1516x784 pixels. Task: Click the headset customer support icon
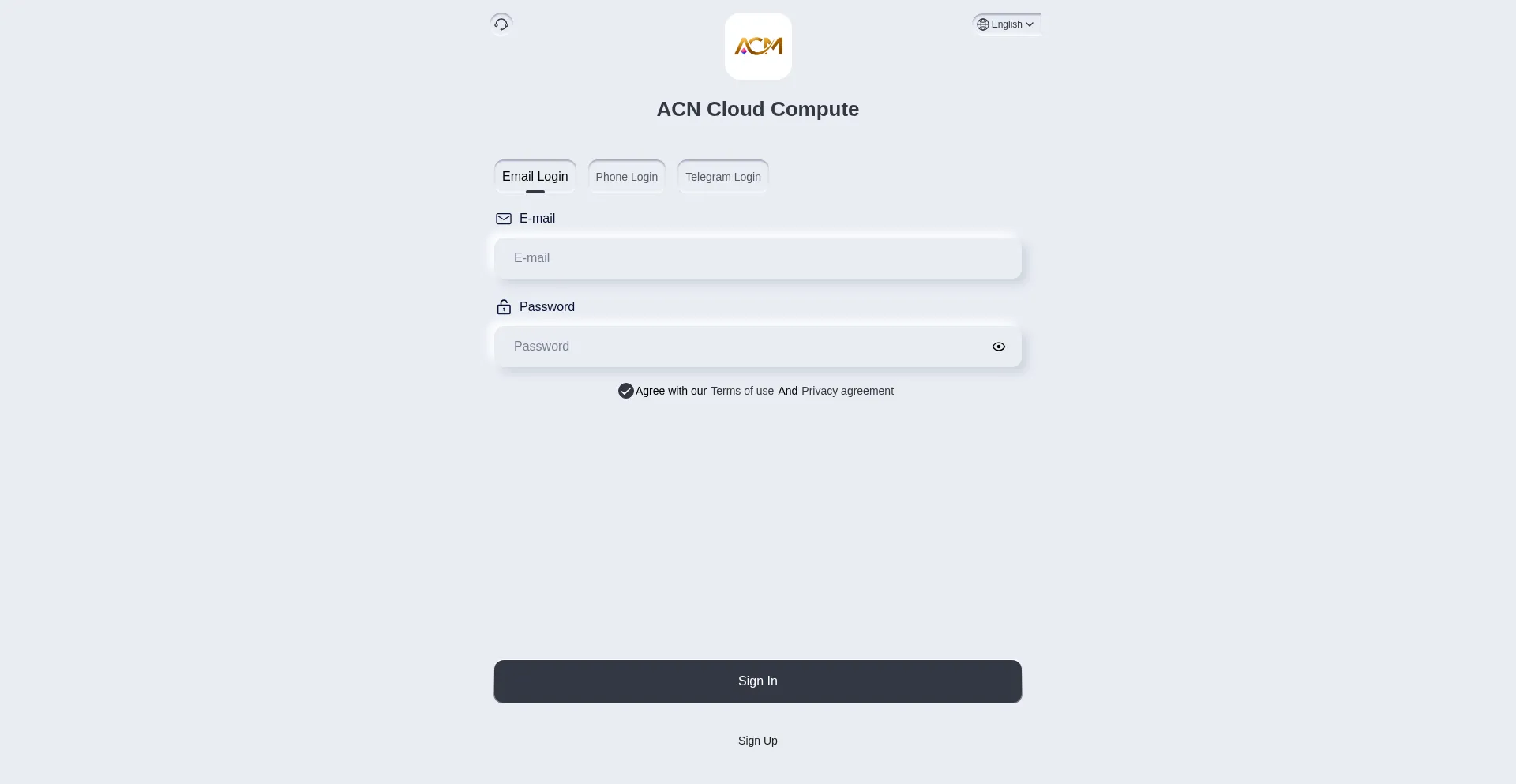(501, 24)
